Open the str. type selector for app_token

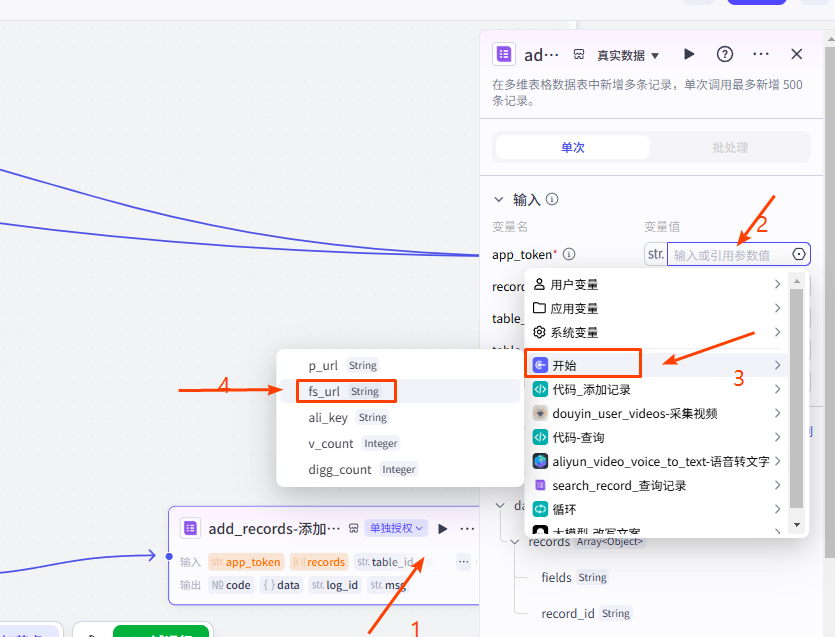[x=656, y=254]
